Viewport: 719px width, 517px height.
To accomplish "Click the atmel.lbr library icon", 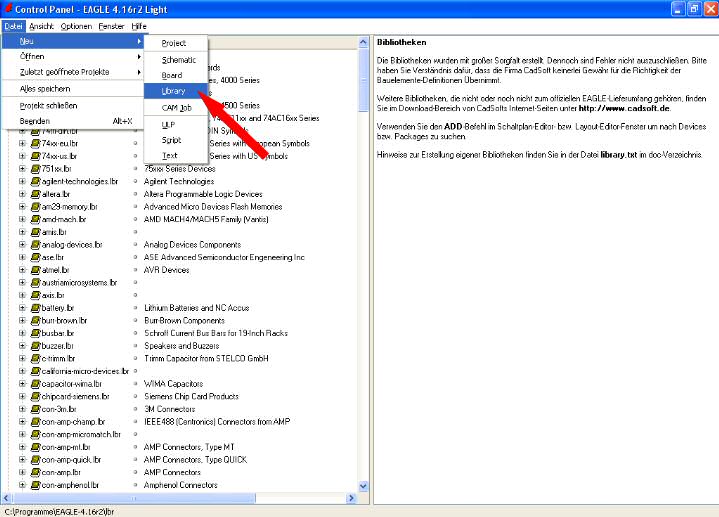I will tap(35, 270).
